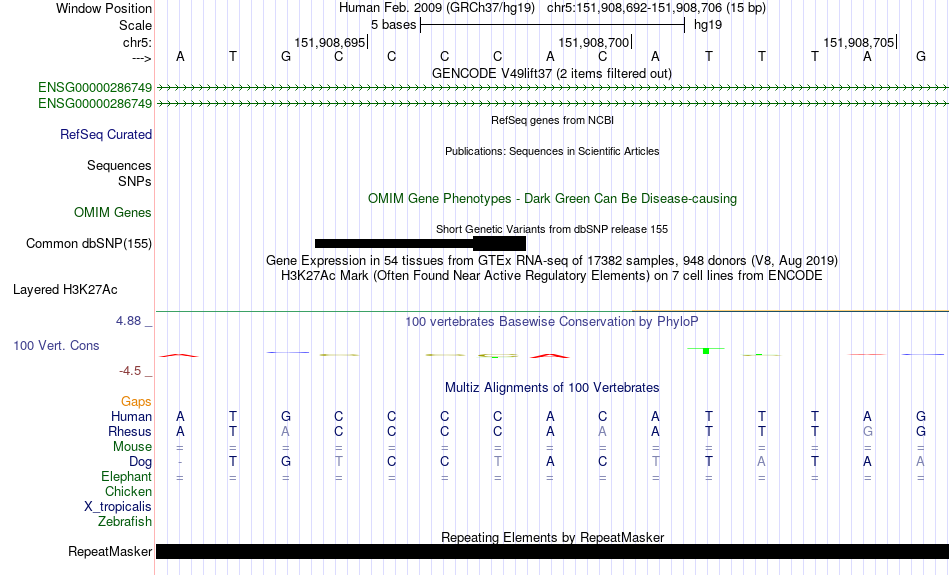Viewport: 950px width, 575px height.
Task: Click the Sequences label under Publications
Action: (x=119, y=165)
